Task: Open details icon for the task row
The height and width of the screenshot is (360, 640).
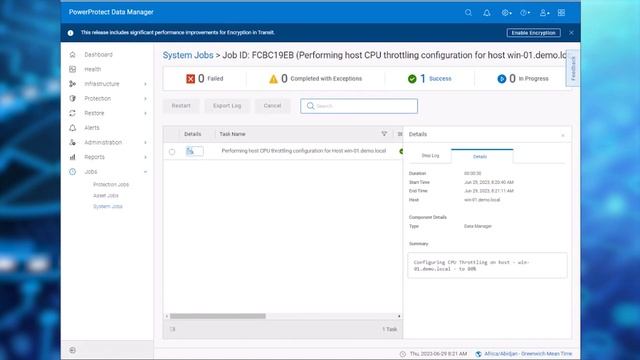Action: coord(190,151)
